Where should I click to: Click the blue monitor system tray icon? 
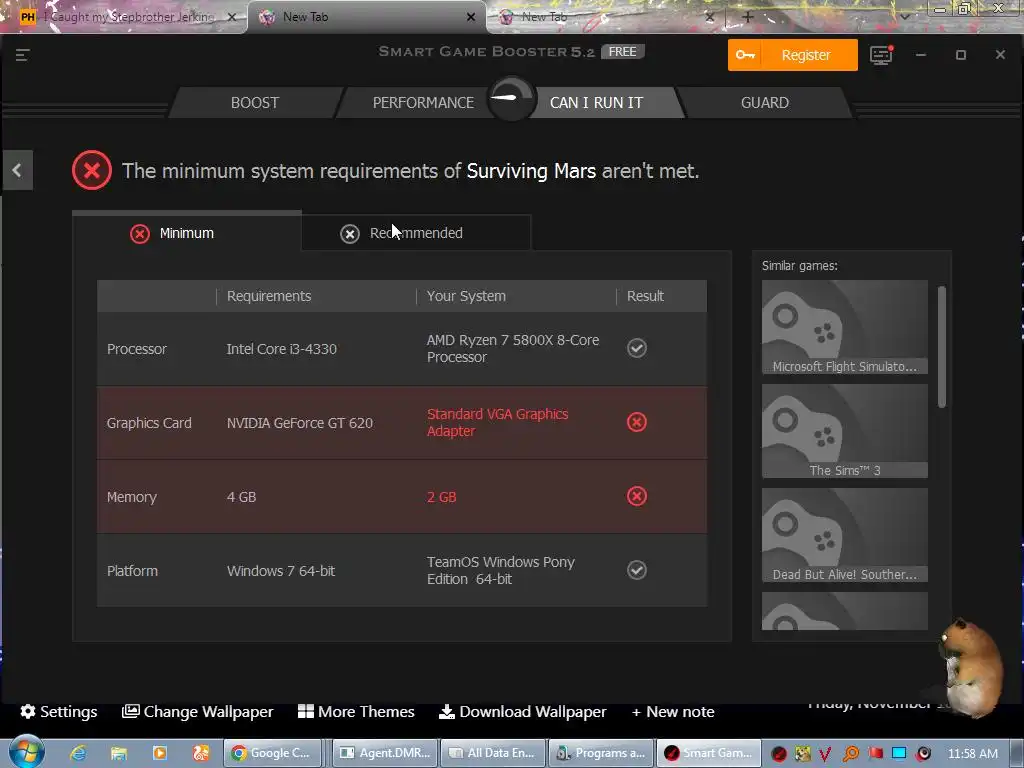[899, 754]
